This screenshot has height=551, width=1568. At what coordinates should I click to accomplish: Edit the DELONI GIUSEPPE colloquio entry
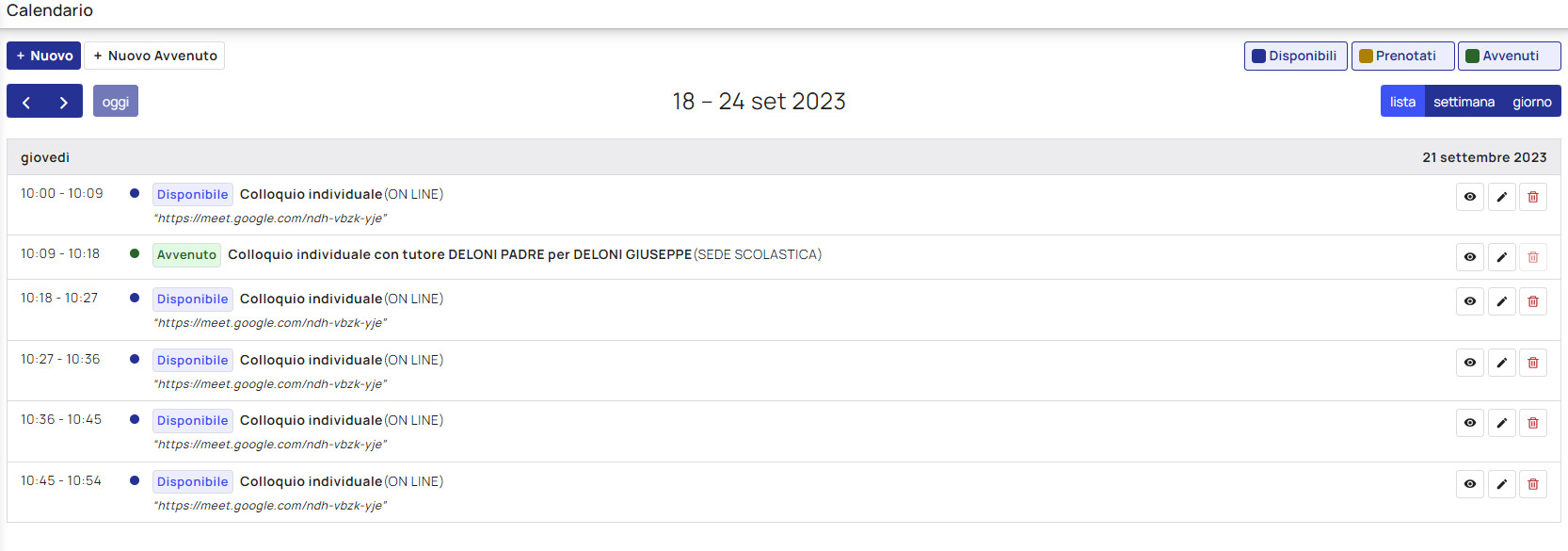(1501, 257)
